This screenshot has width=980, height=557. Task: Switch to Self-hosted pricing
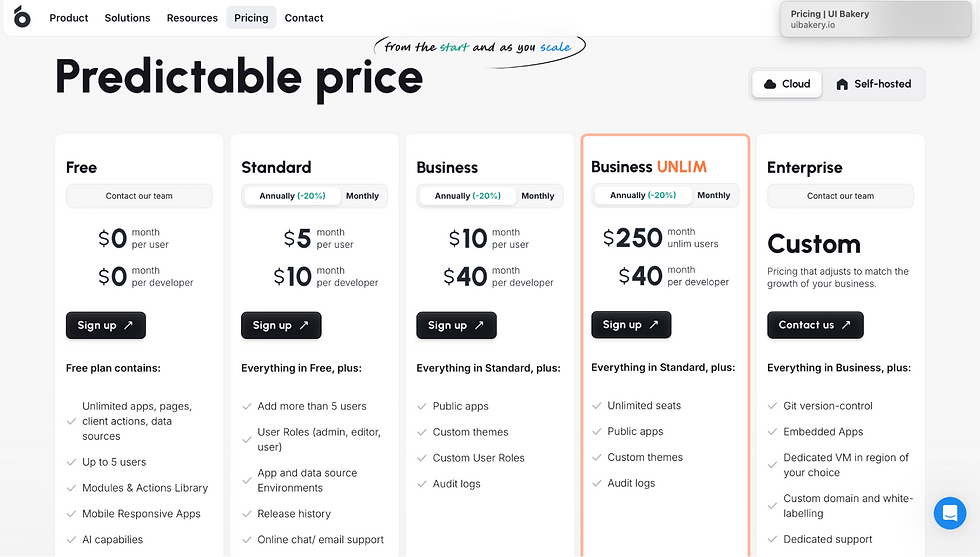(x=872, y=84)
